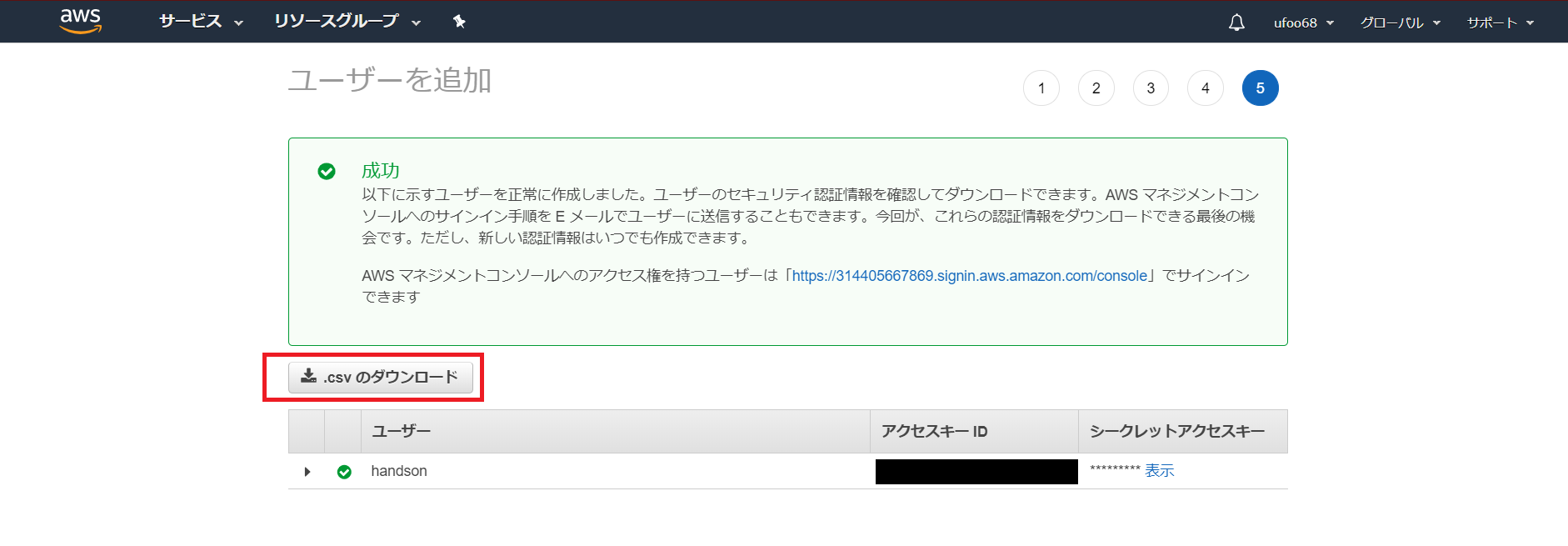Click the handson row success check icon
The width and height of the screenshot is (1568, 546).
pos(344,472)
